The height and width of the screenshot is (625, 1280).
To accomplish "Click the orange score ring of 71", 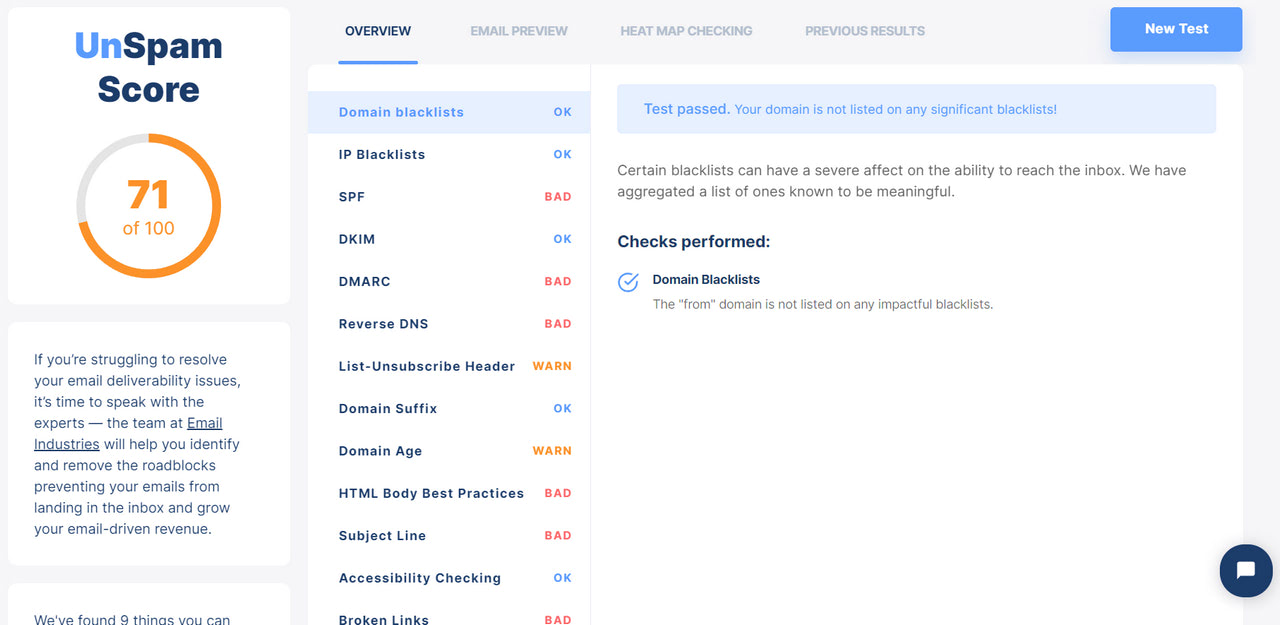I will coord(148,206).
